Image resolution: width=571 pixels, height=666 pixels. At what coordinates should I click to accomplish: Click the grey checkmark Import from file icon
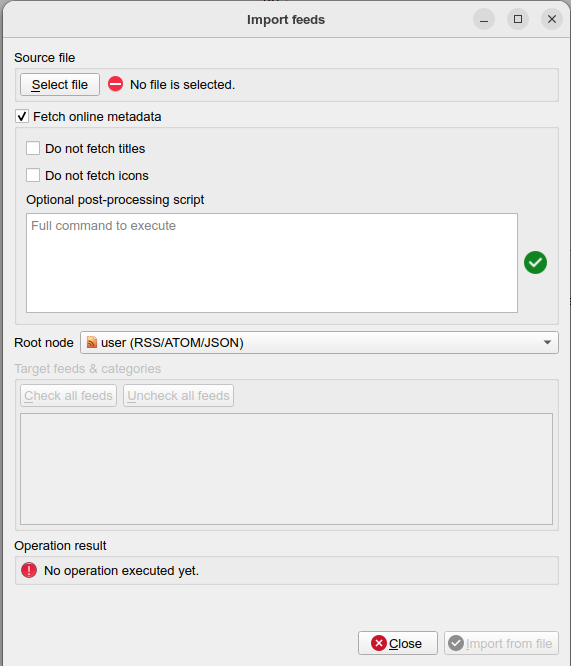tap(456, 643)
